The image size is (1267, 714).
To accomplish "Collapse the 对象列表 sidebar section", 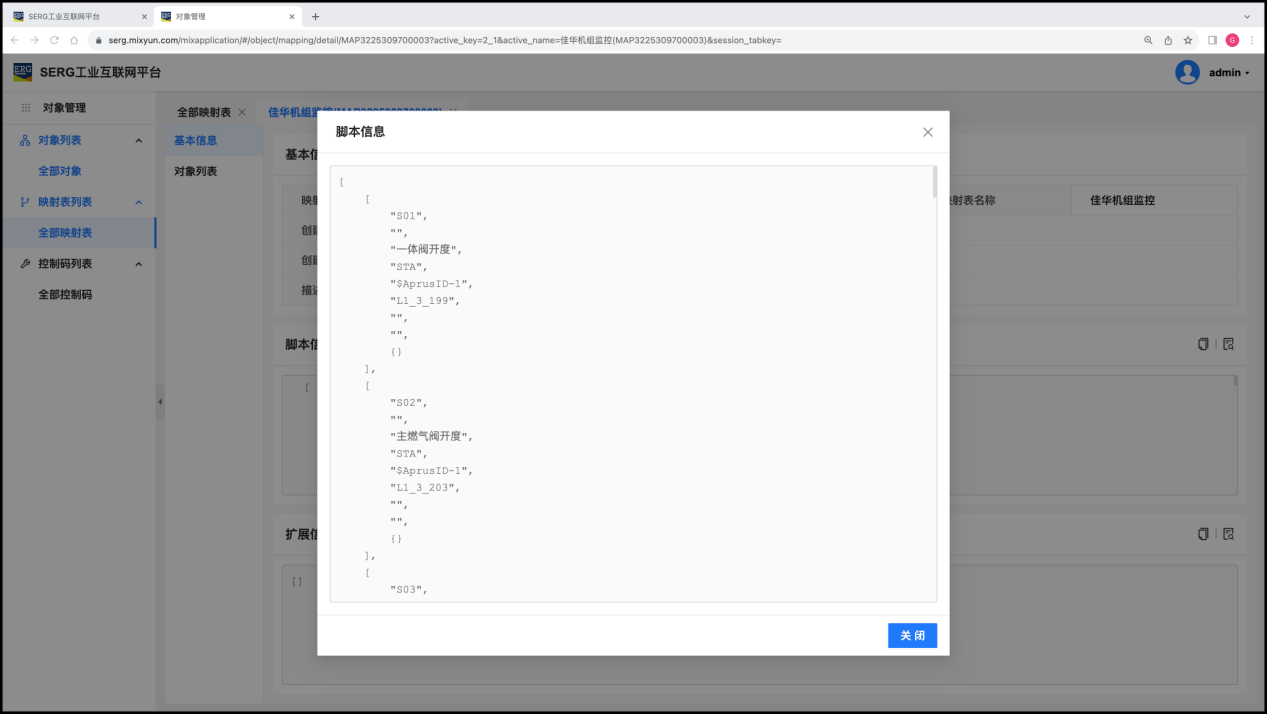I will click(138, 141).
